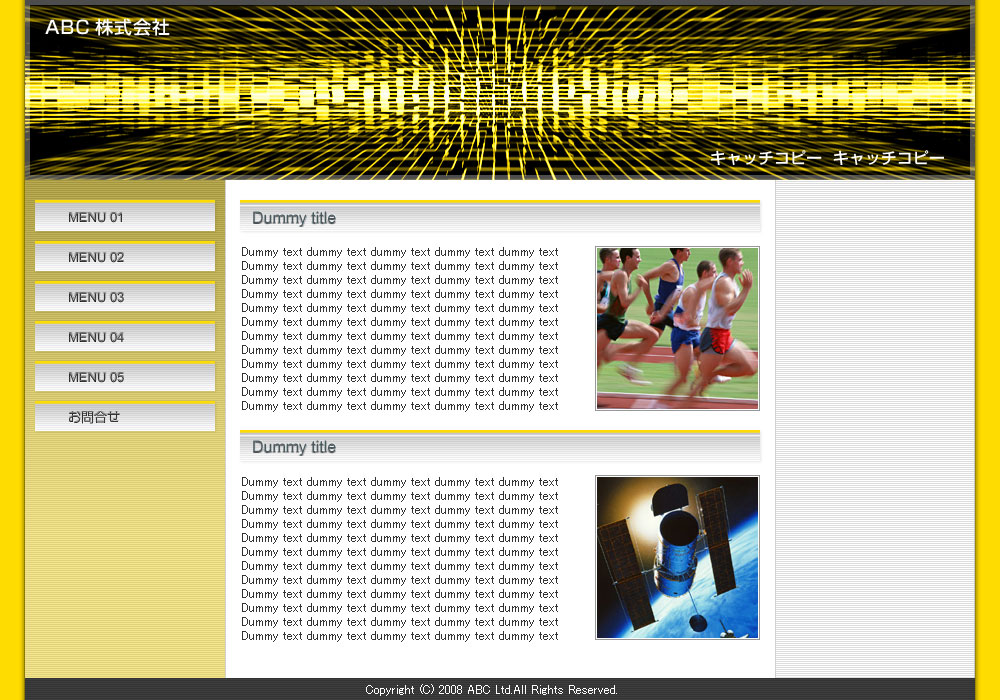Open the お問合せ contact menu item

click(x=125, y=417)
